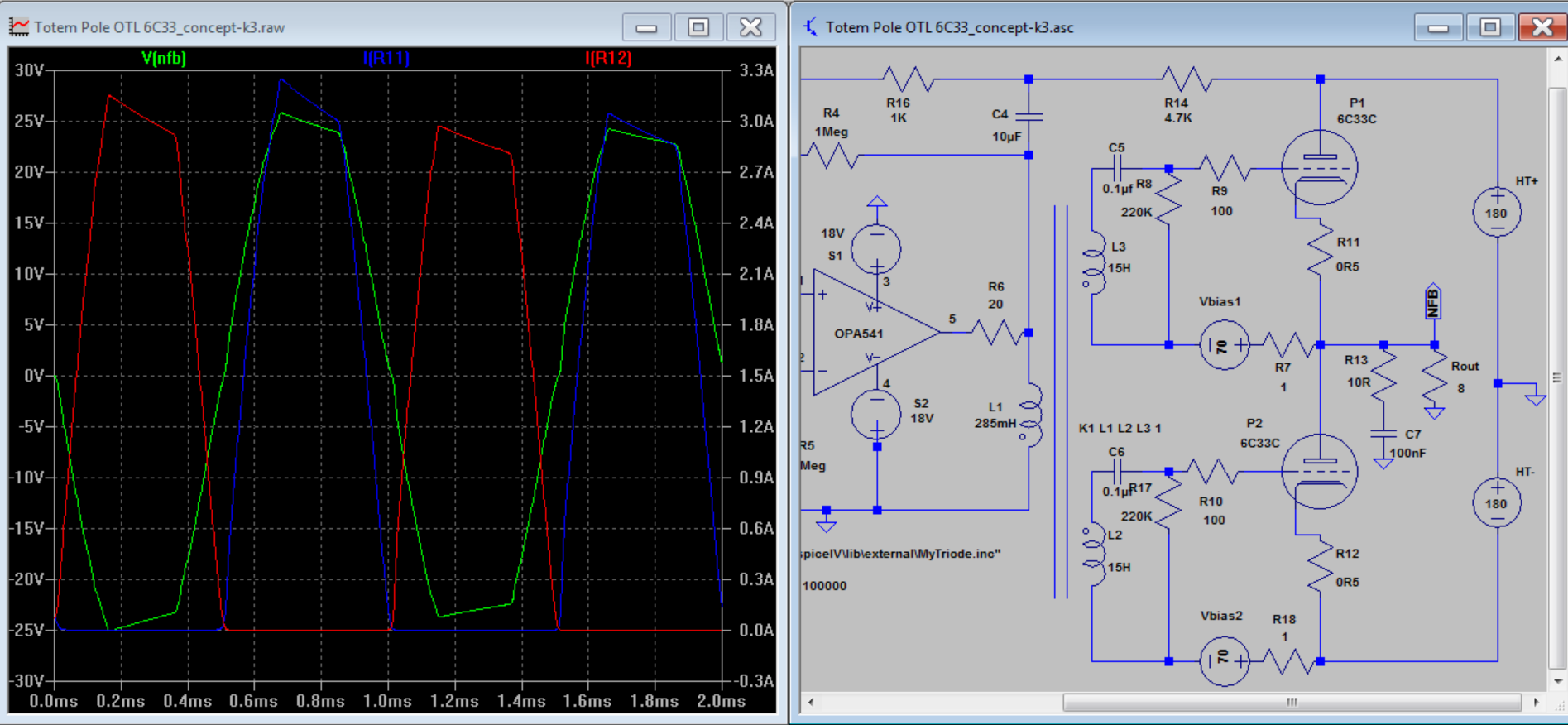Select the R7 1 ohm resistor

point(1289,345)
